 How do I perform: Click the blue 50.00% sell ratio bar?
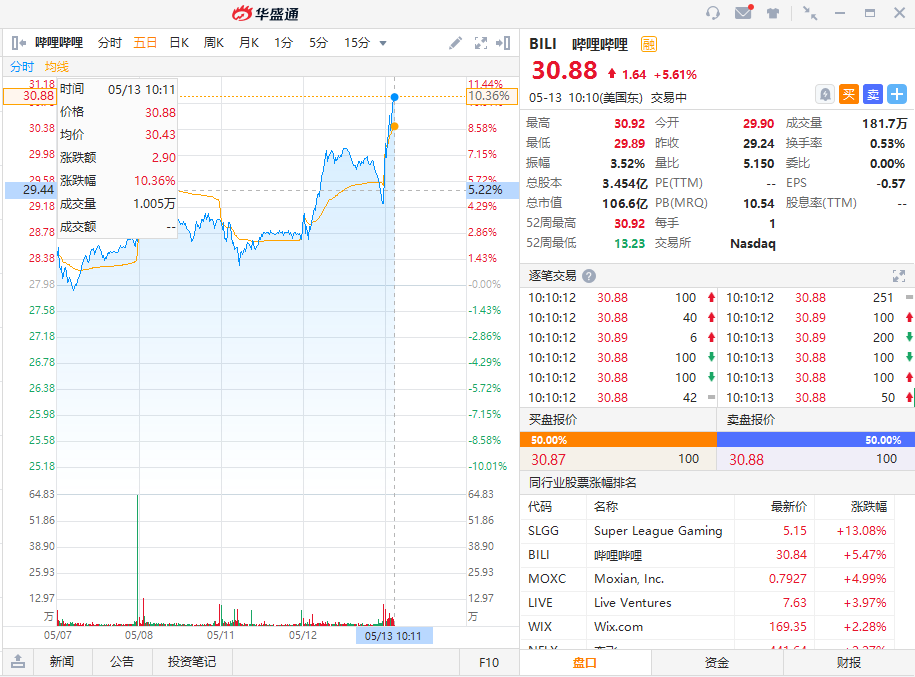coord(816,439)
